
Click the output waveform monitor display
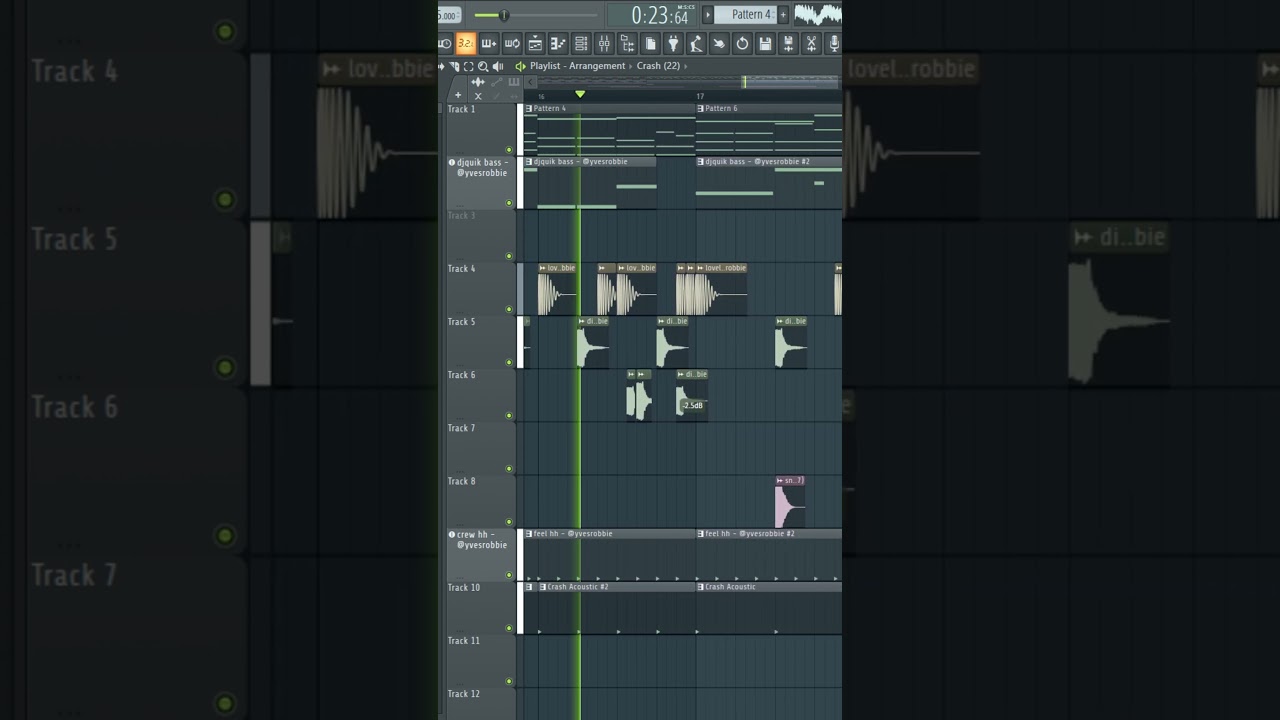tap(818, 14)
